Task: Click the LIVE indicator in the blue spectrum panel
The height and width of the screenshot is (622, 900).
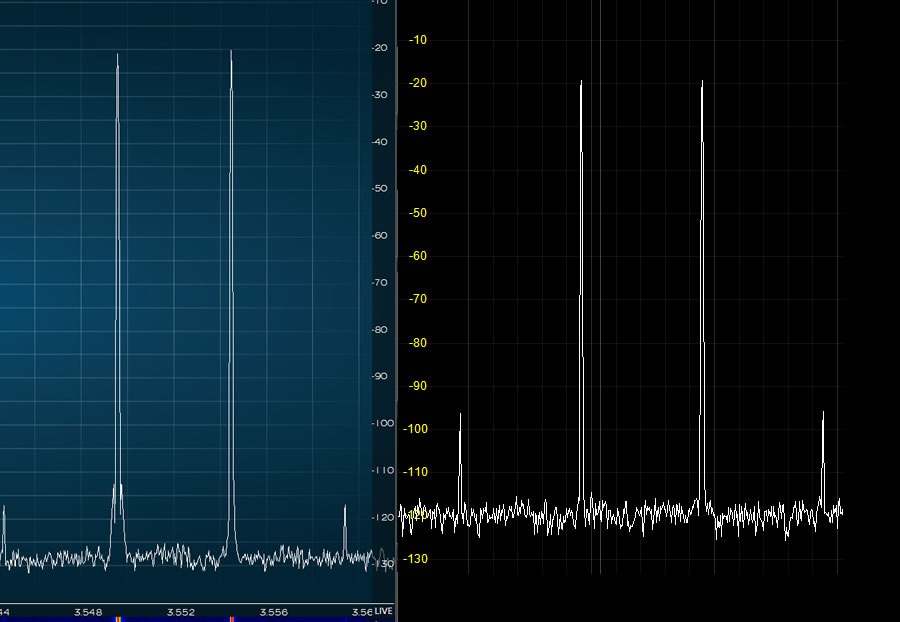Action: 383,611
